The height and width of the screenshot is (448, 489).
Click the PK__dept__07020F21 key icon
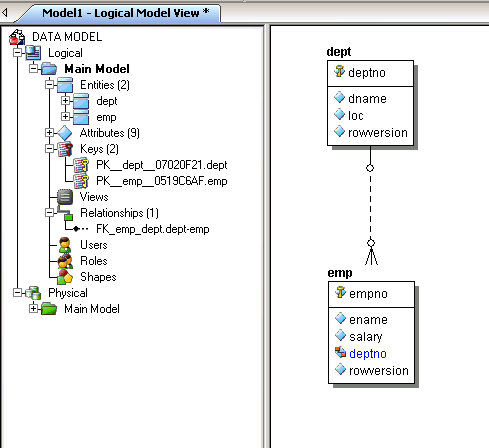(x=81, y=165)
